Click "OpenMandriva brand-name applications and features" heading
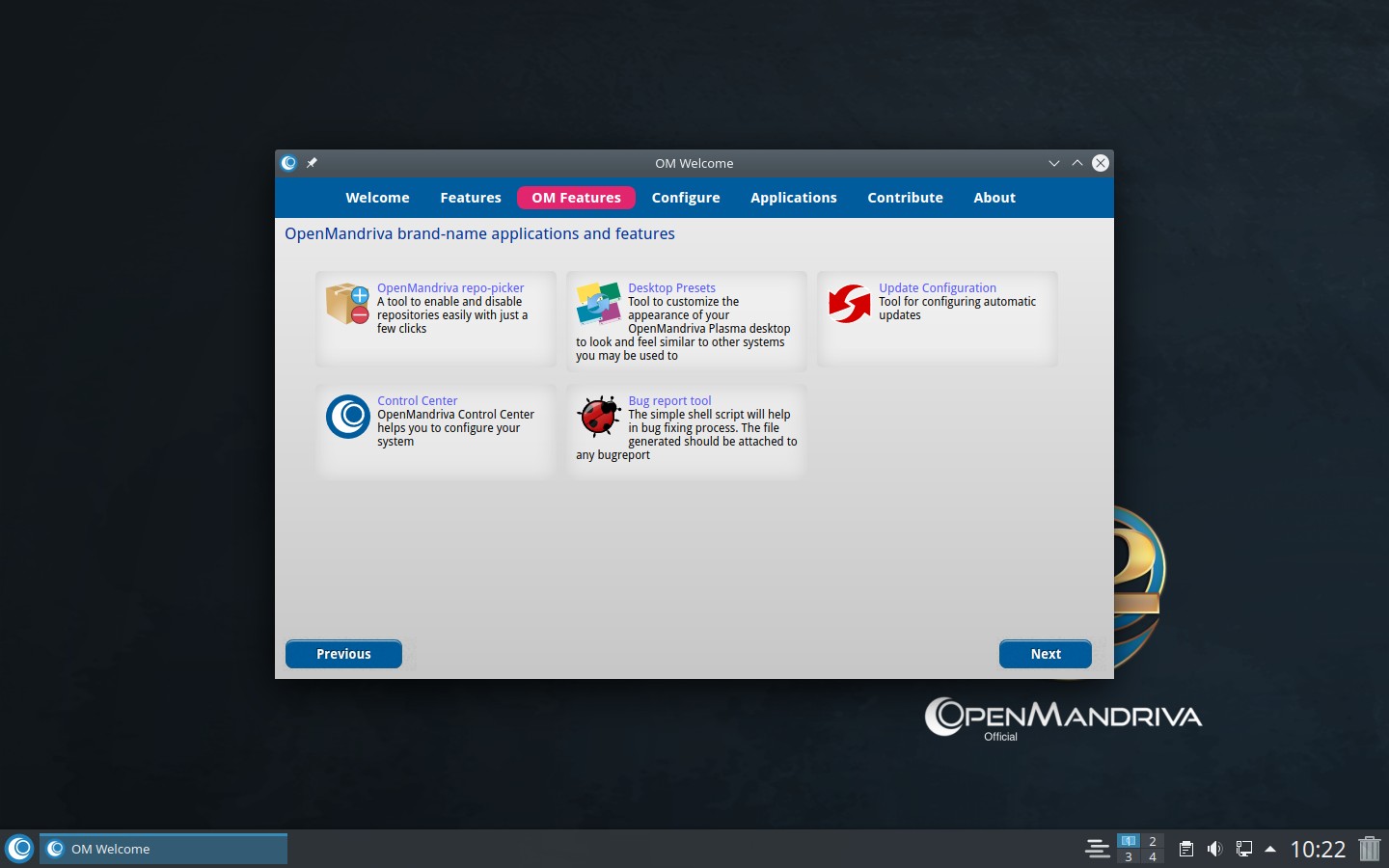 coord(479,233)
